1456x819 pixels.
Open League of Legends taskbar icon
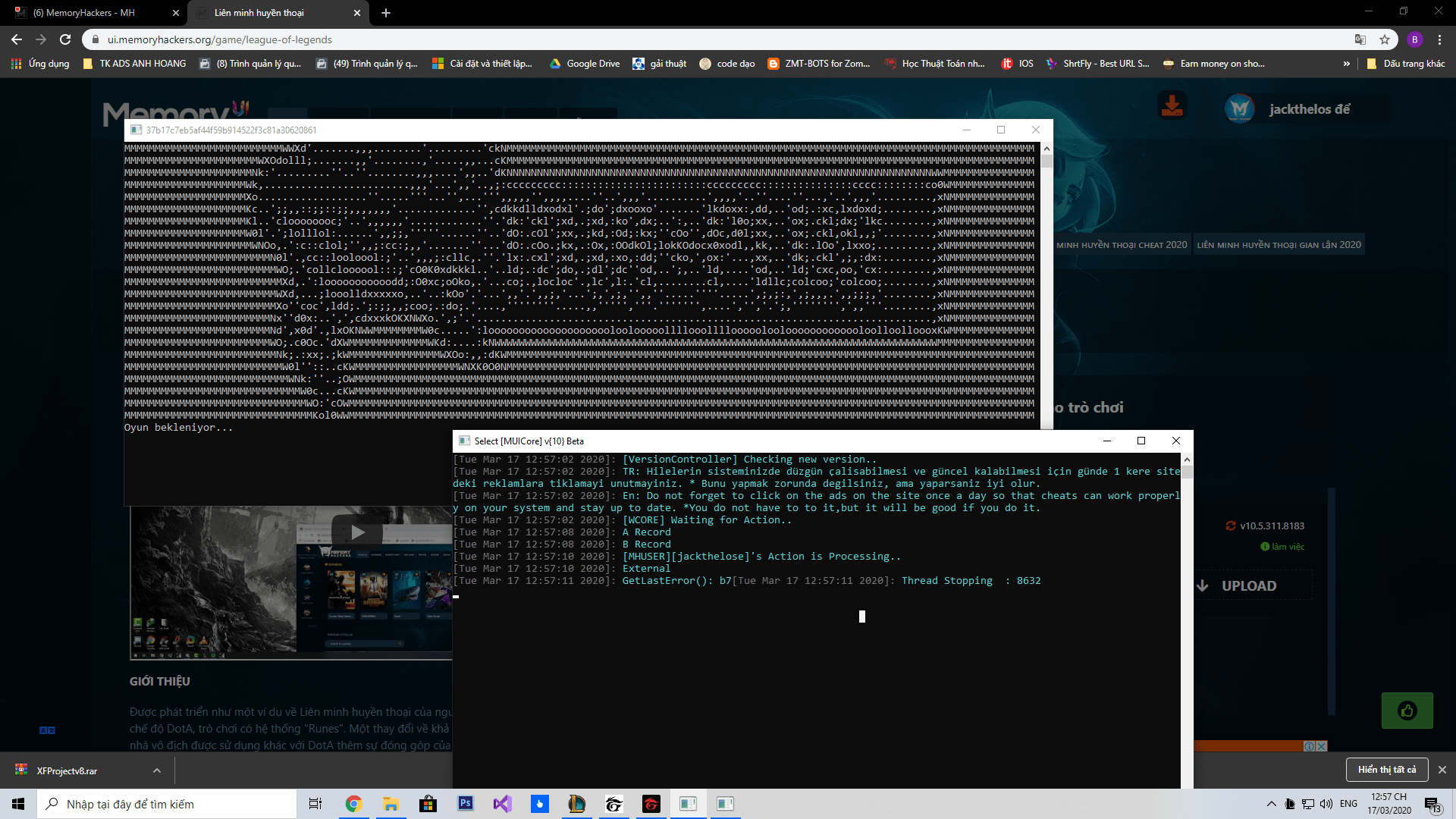[576, 804]
